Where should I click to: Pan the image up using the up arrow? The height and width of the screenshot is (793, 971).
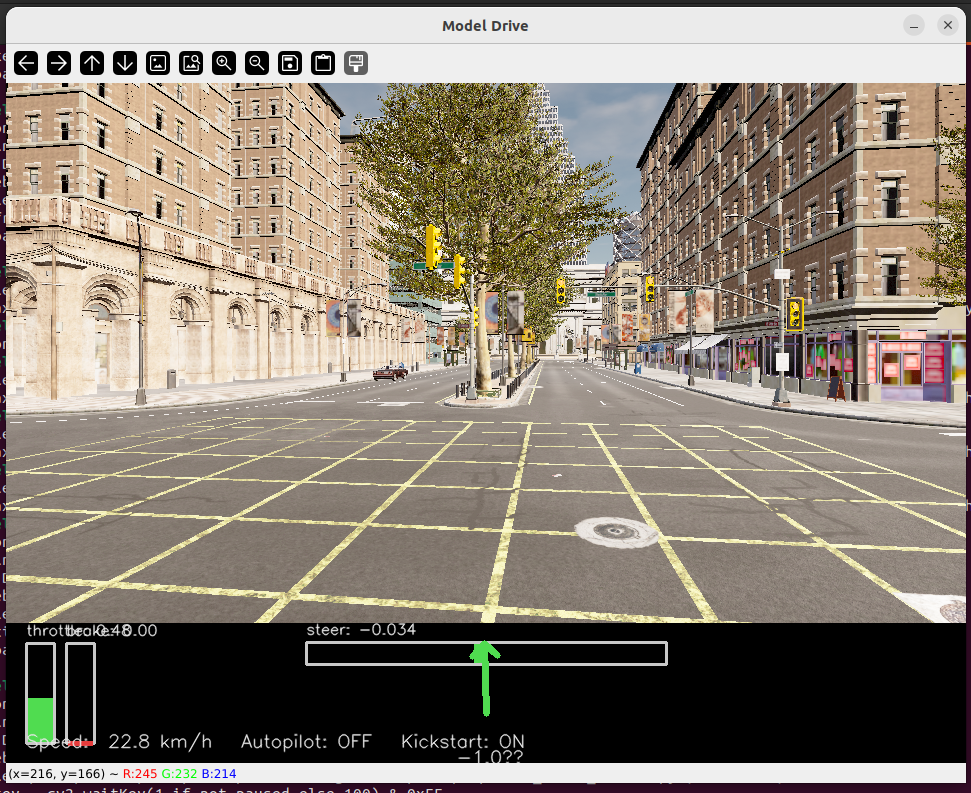point(91,63)
